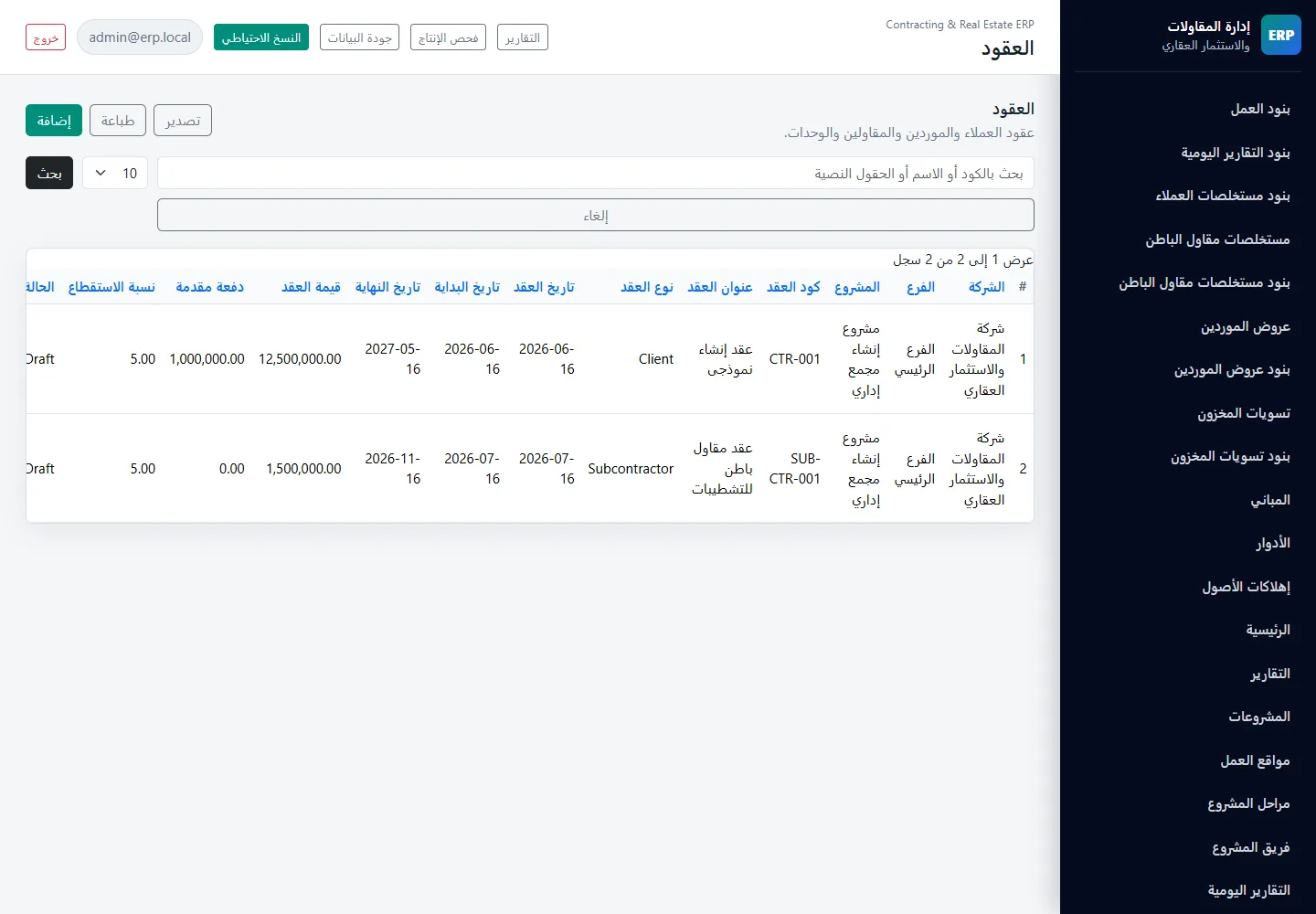Click the بحث search button
The width and height of the screenshot is (1316, 914).
coord(49,173)
